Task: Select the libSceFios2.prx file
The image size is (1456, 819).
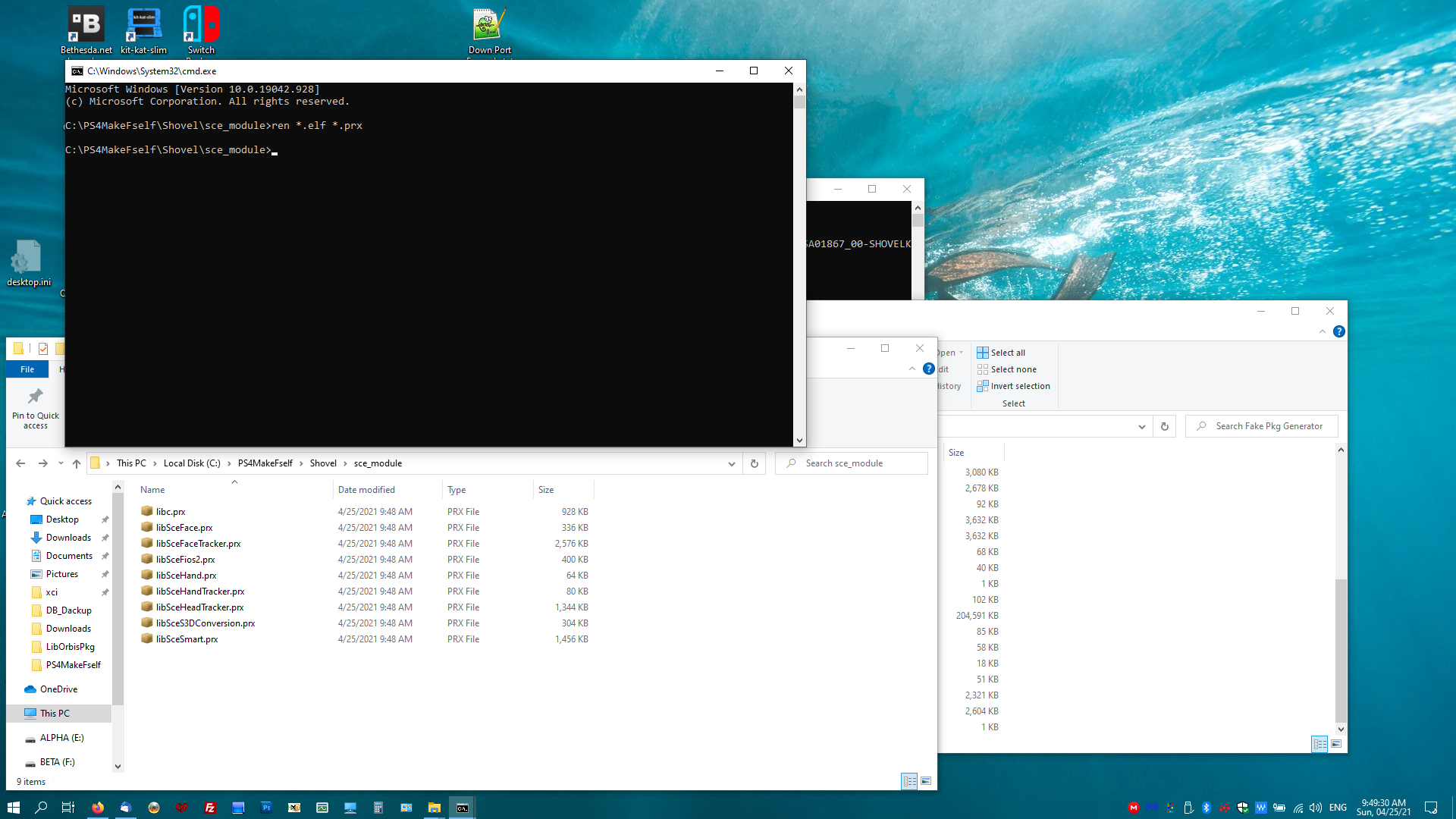Action: pyautogui.click(x=185, y=560)
